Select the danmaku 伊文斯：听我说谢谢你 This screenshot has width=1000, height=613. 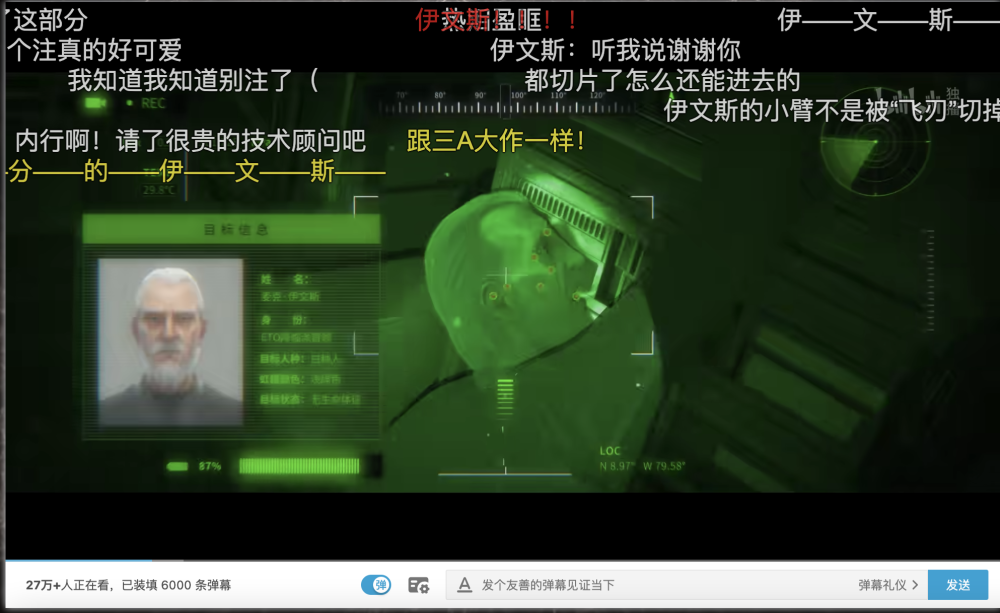click(615, 49)
